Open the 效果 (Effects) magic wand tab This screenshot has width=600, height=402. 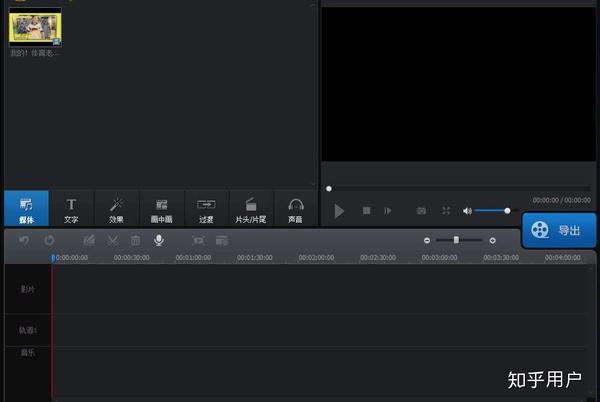coord(116,208)
